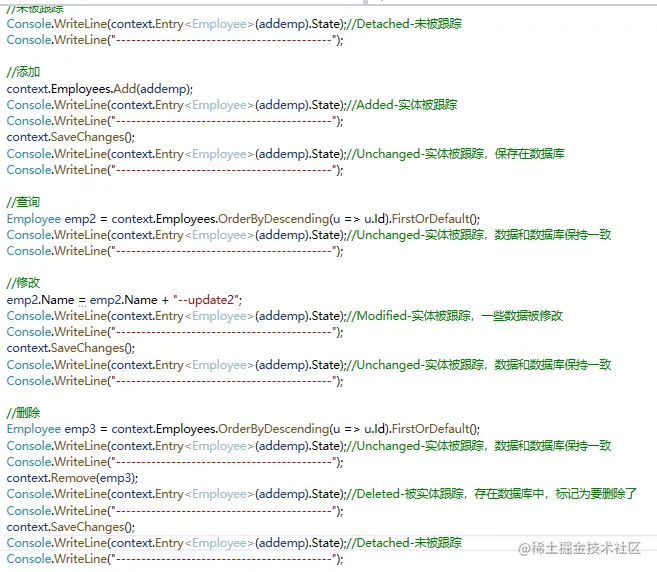Screen dimensions: 657x572
Task: Click the emp2.Name assignment statement
Action: [x=124, y=300]
